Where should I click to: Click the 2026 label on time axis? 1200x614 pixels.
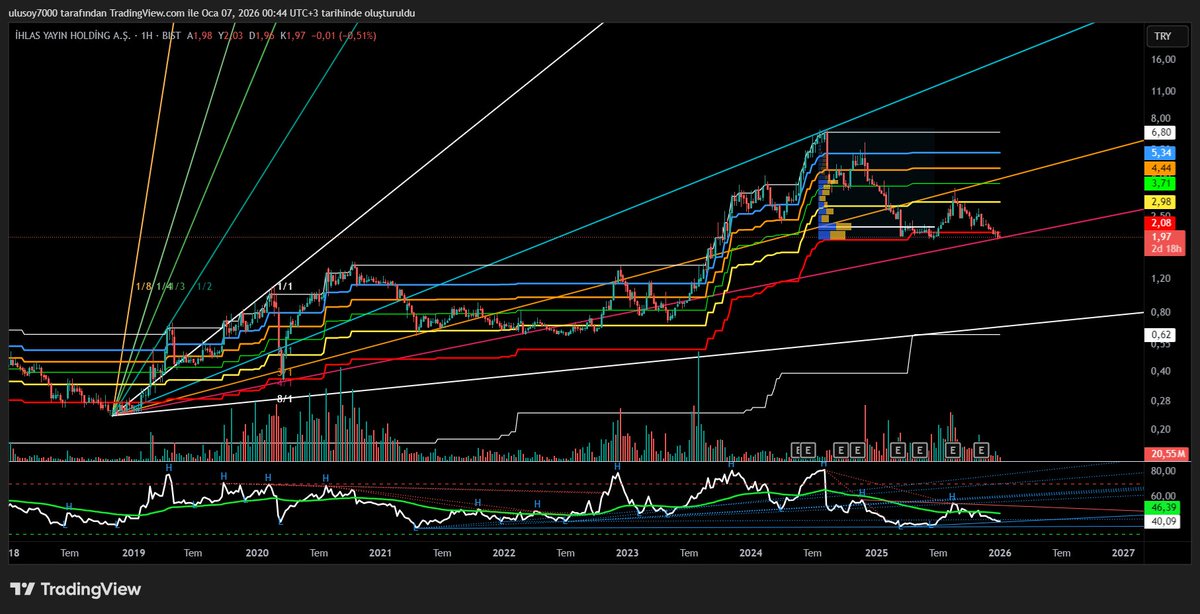1000,552
